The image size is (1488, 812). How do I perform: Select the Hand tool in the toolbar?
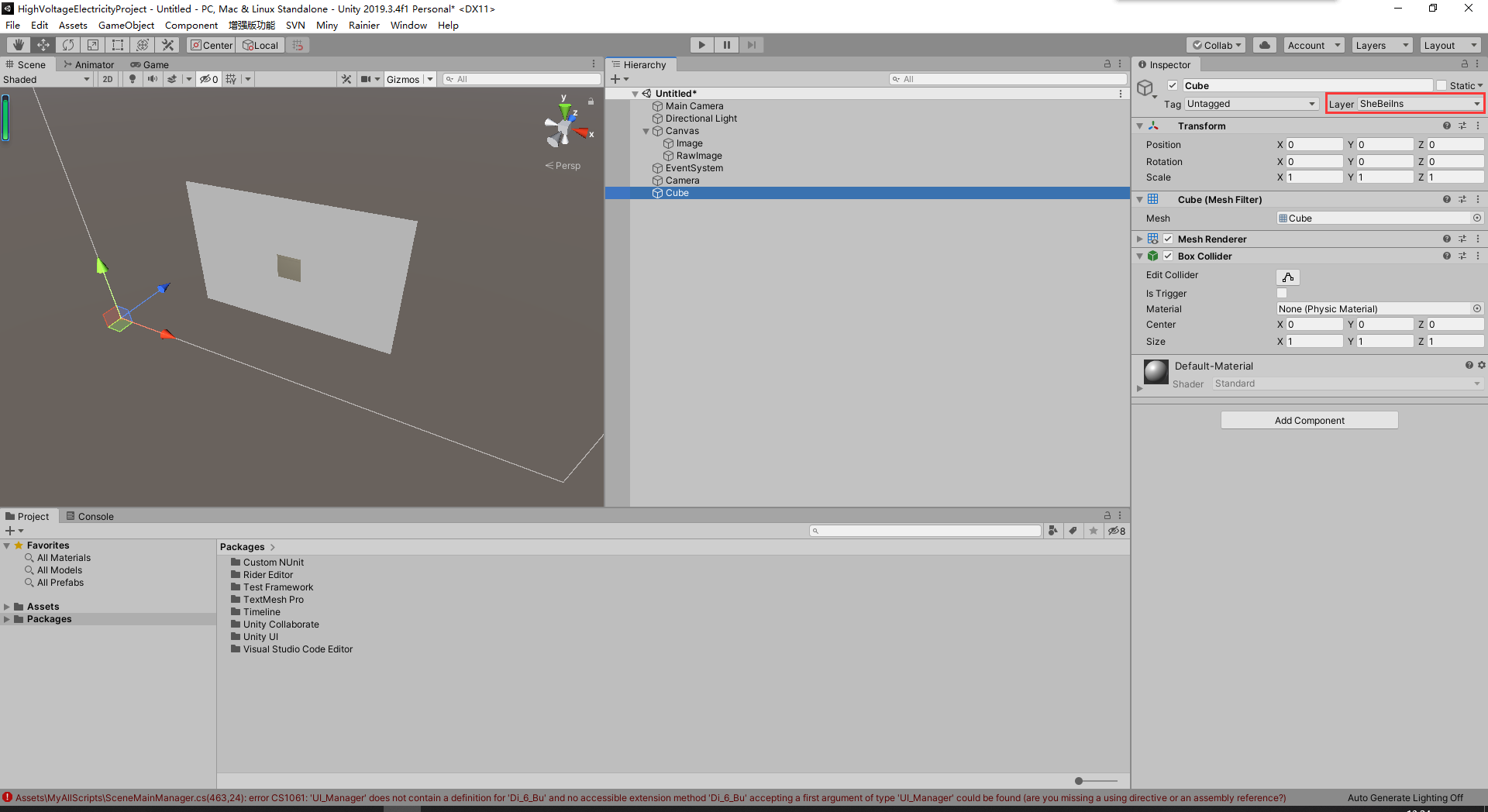click(x=18, y=44)
